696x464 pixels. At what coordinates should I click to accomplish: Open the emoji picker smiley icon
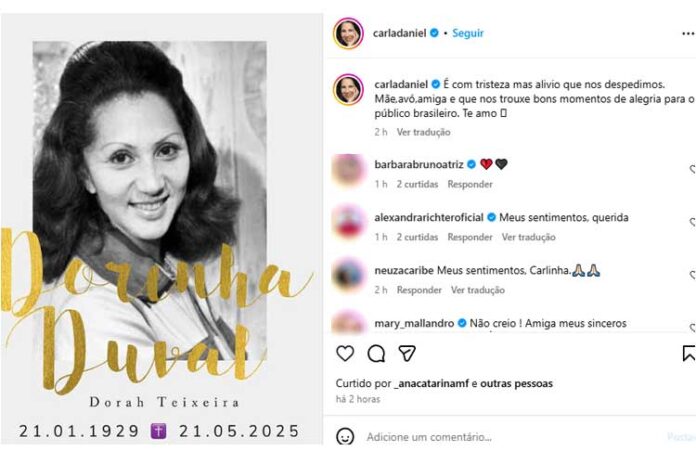(345, 436)
